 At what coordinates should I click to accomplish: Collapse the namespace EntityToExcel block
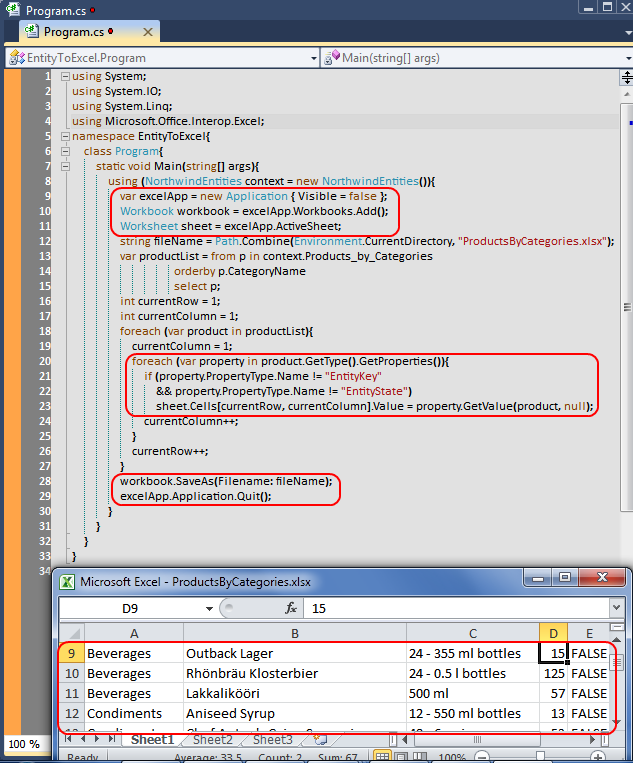point(65,136)
